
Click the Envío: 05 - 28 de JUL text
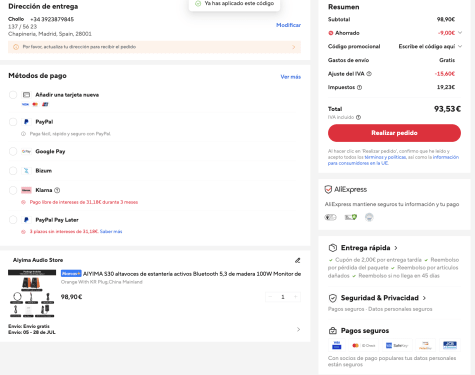click(x=32, y=332)
